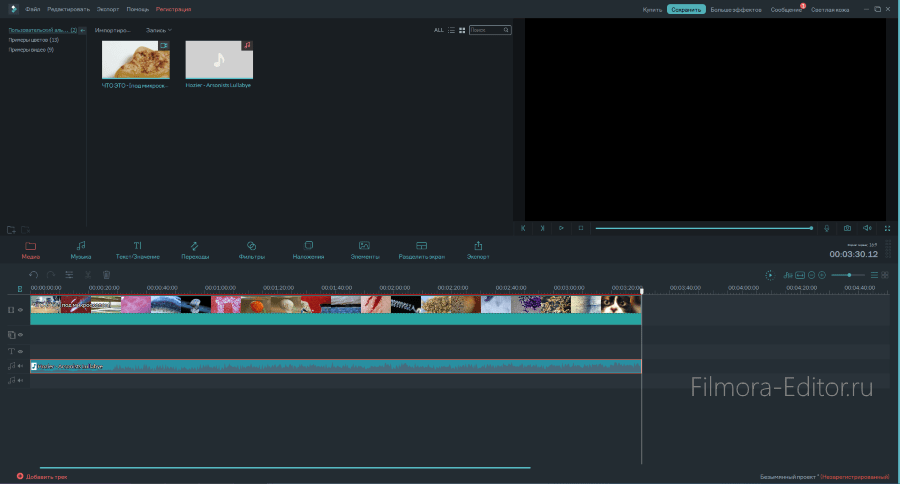Open the Переходы (Transitions) panel

pyautogui.click(x=194, y=249)
